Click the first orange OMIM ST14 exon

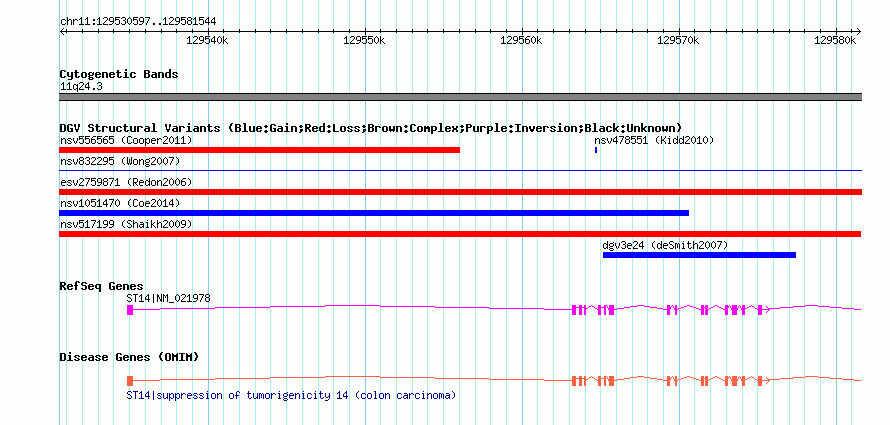pyautogui.click(x=130, y=381)
